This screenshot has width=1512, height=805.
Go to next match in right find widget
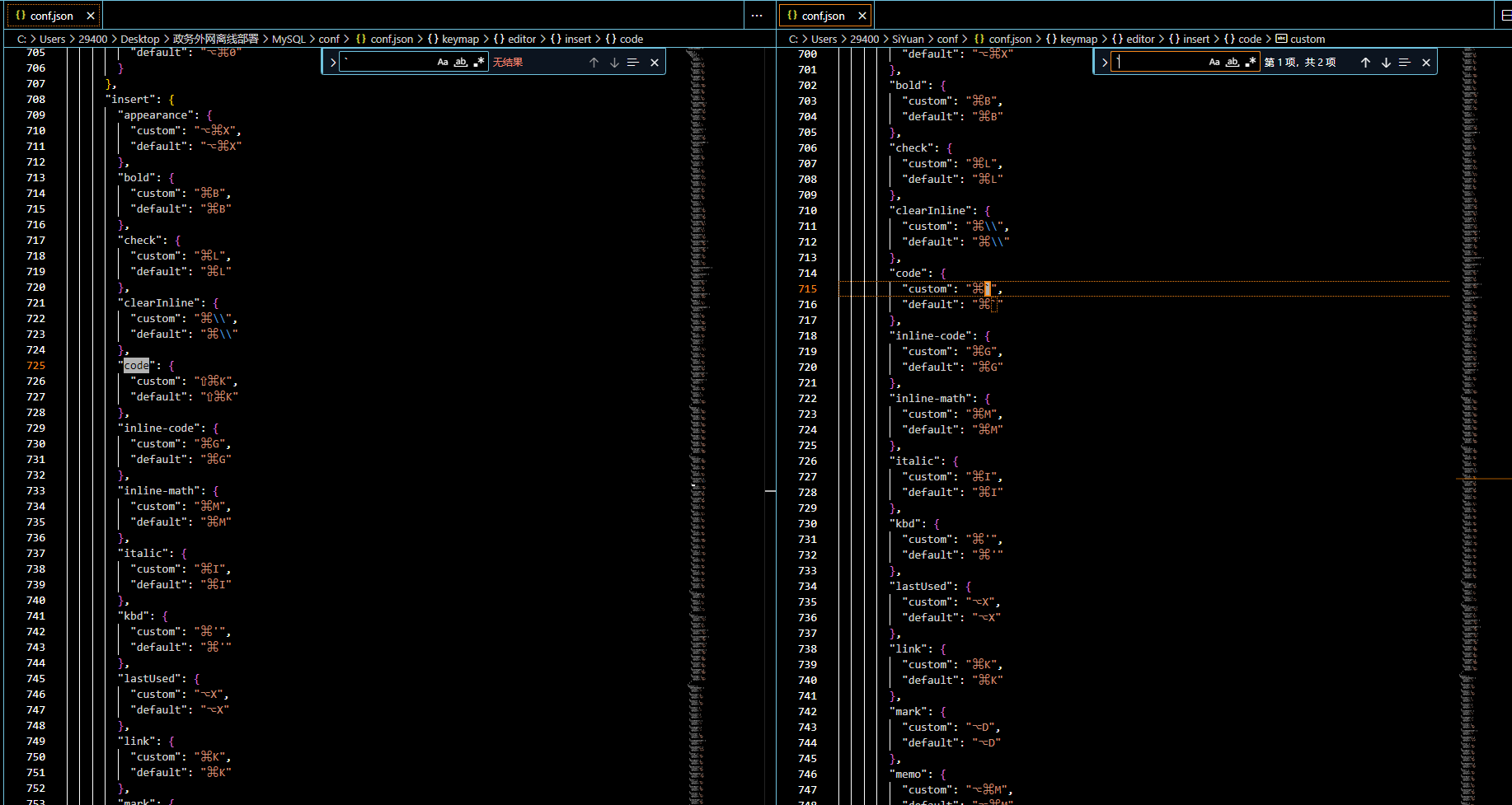pyautogui.click(x=1386, y=63)
